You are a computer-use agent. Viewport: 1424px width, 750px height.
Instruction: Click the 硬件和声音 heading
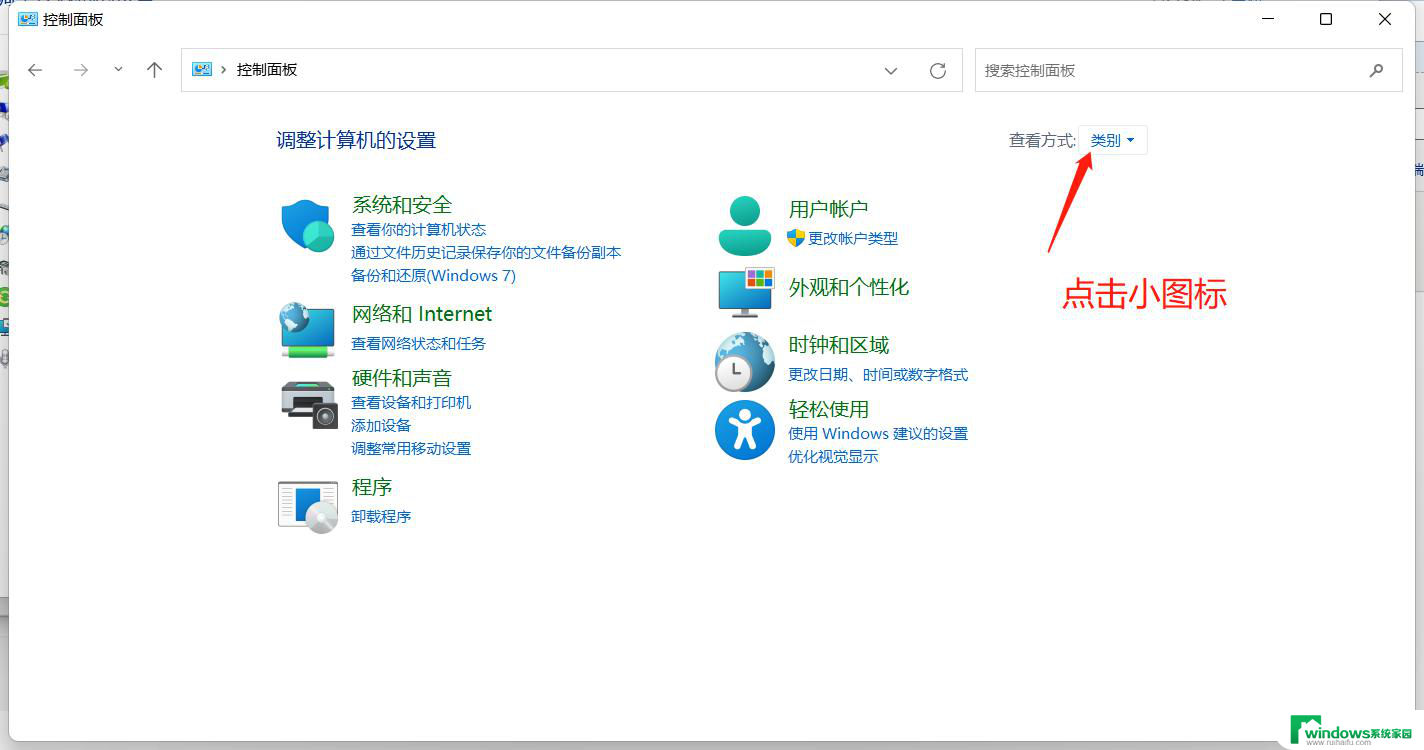402,378
